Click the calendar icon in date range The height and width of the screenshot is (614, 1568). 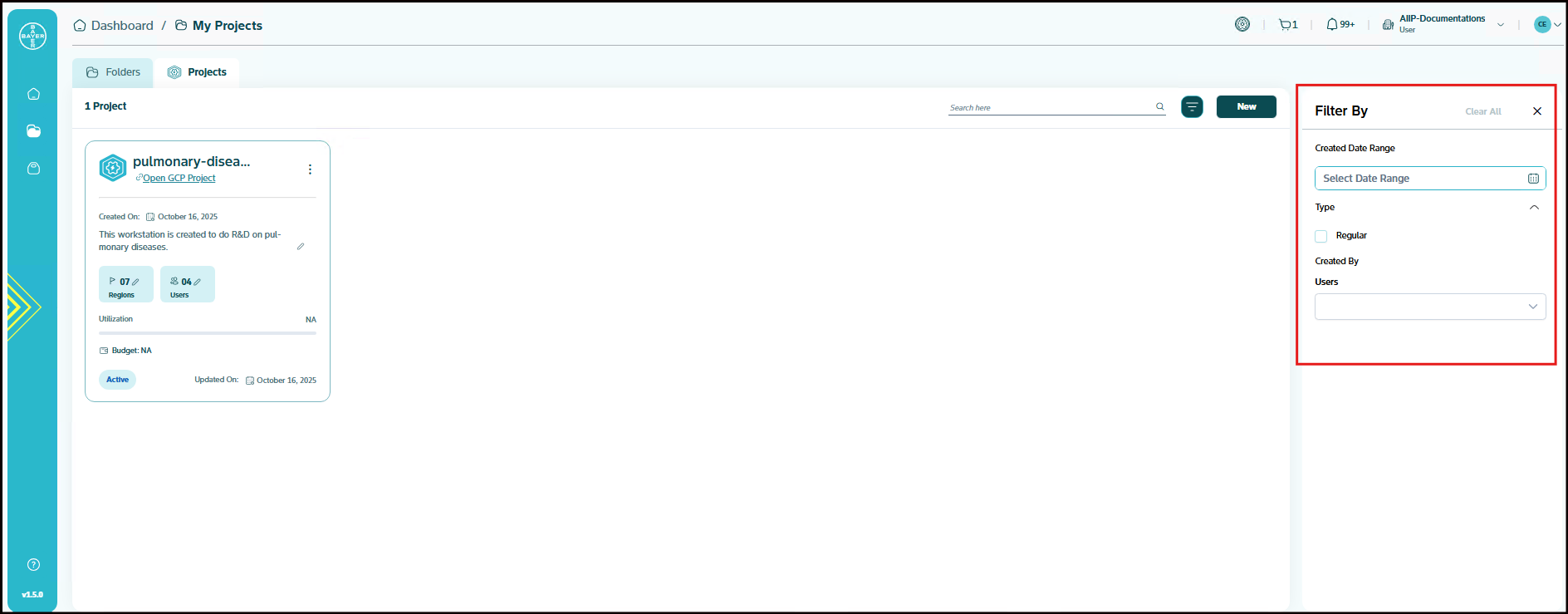coord(1533,179)
